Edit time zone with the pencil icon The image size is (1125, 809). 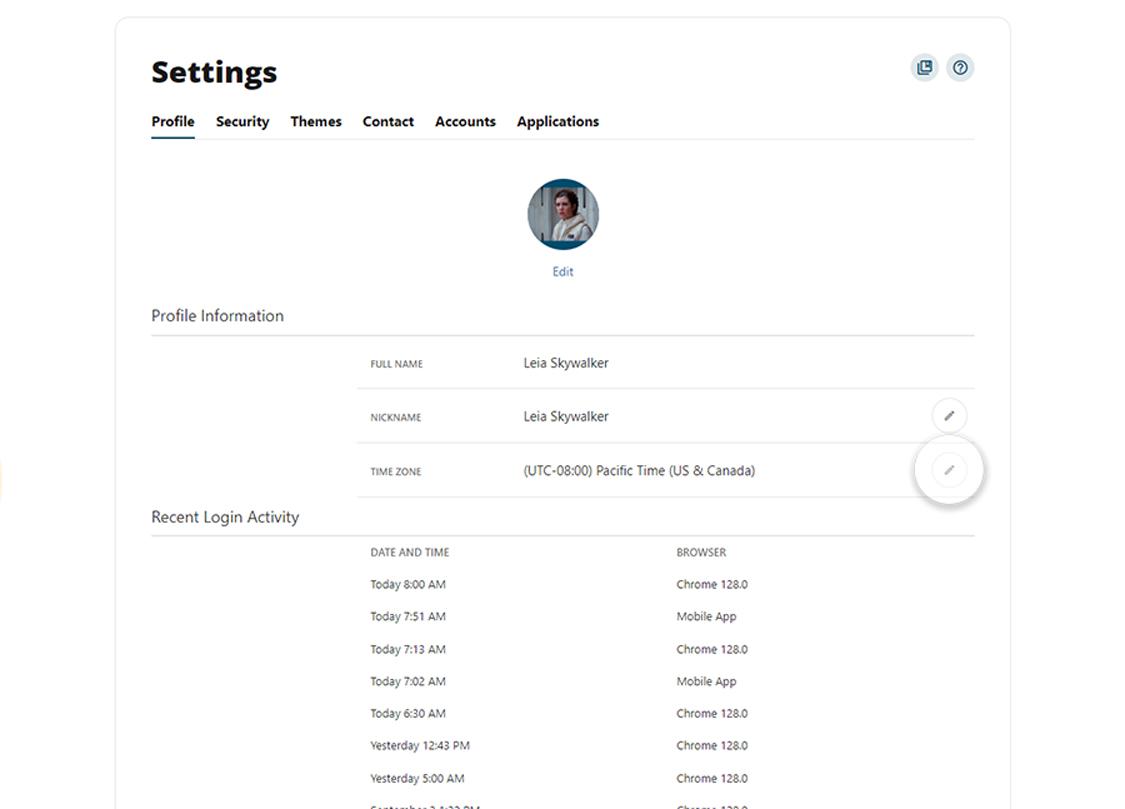click(949, 470)
